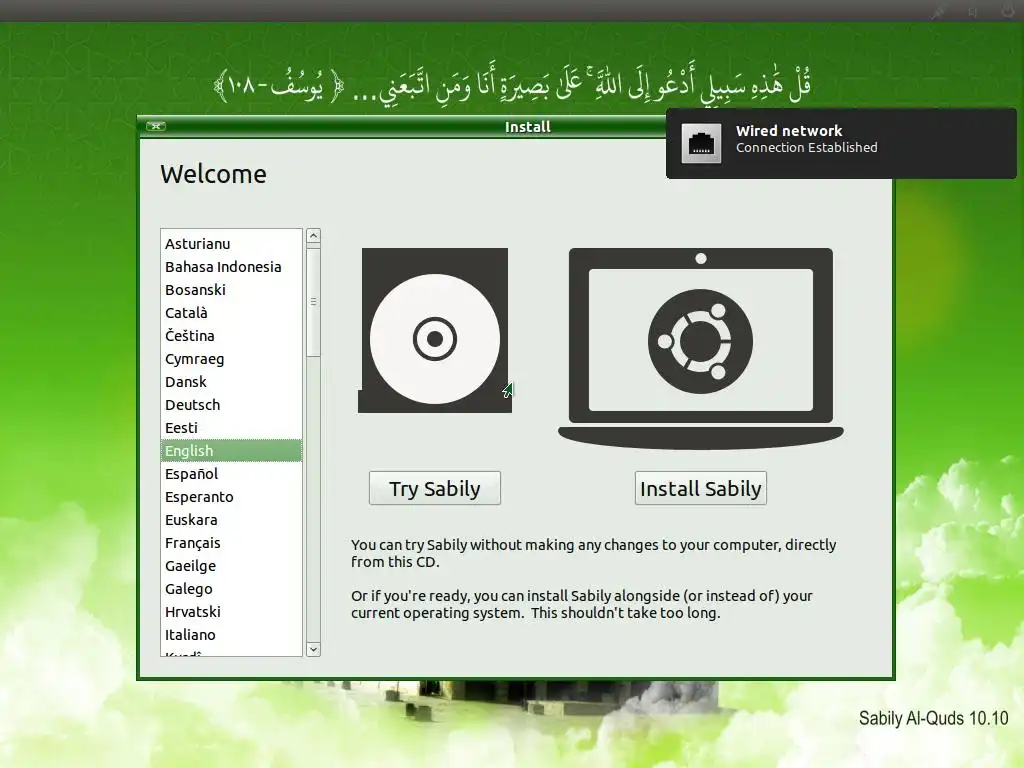Open the Wired network Connection Established notification
The height and width of the screenshot is (768, 1024).
click(x=841, y=143)
